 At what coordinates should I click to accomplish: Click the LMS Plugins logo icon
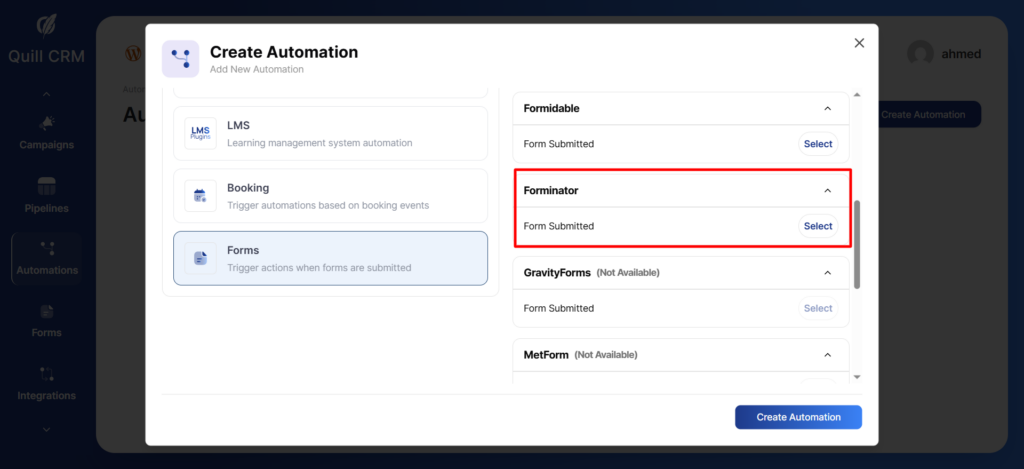tap(200, 134)
